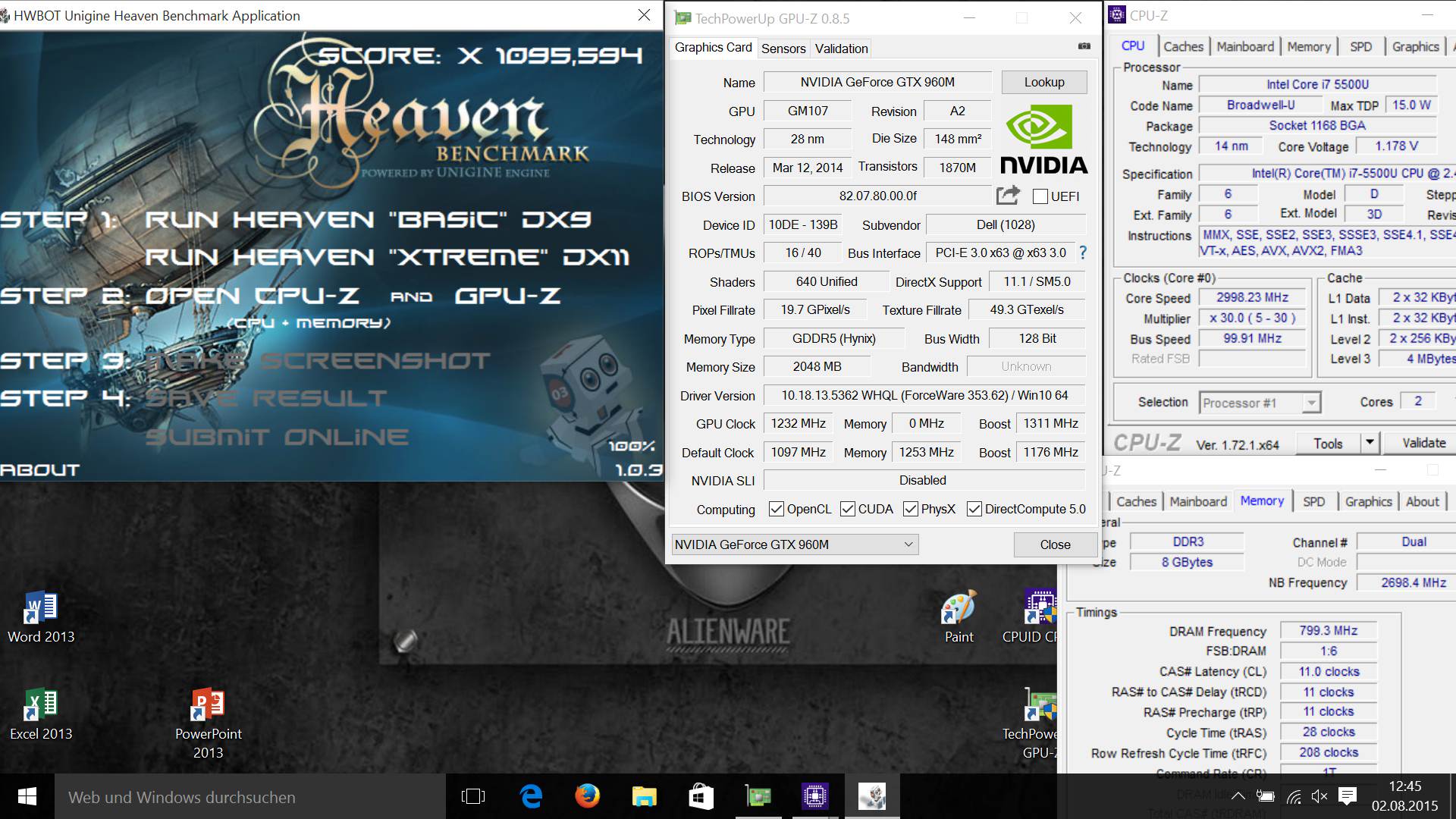1456x819 pixels.
Task: Open Windows Store from taskbar
Action: point(701,796)
